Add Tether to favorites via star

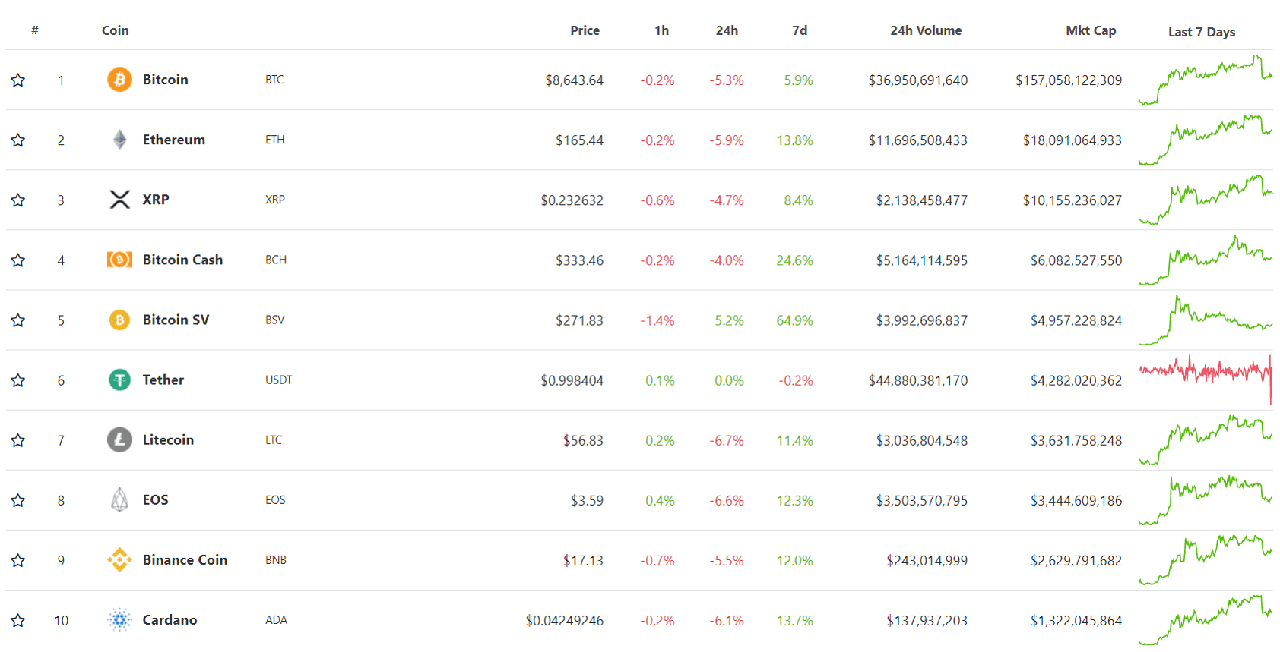click(x=18, y=380)
